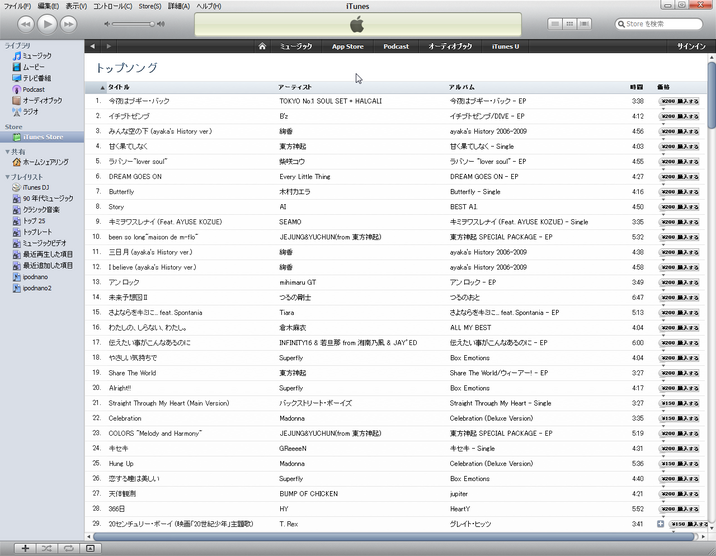
Task: Click the store forward arrow
Action: (x=109, y=46)
